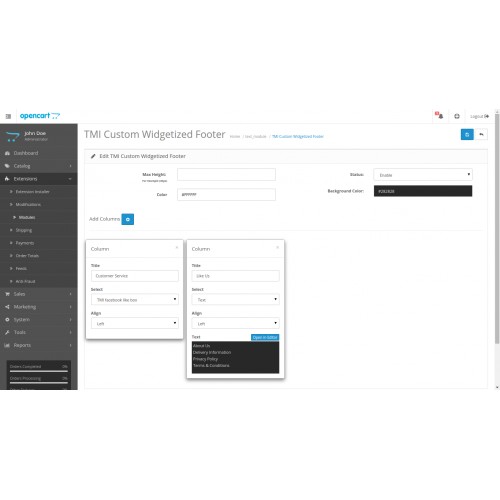Viewport: 500px width, 500px height.
Task: Open the Align dropdown in the Like Us column
Action: [235, 323]
